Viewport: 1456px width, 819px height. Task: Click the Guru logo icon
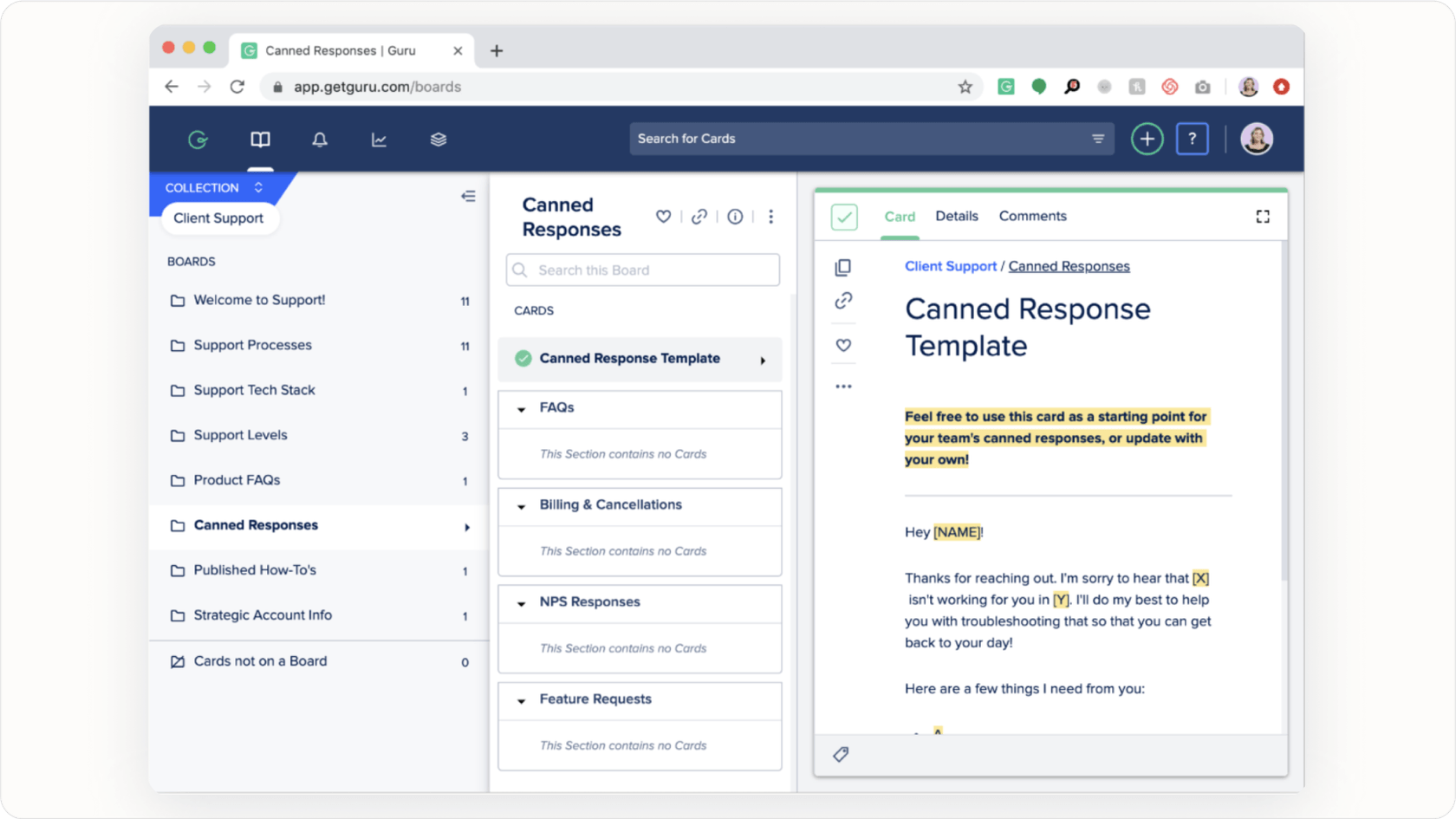pyautogui.click(x=198, y=139)
